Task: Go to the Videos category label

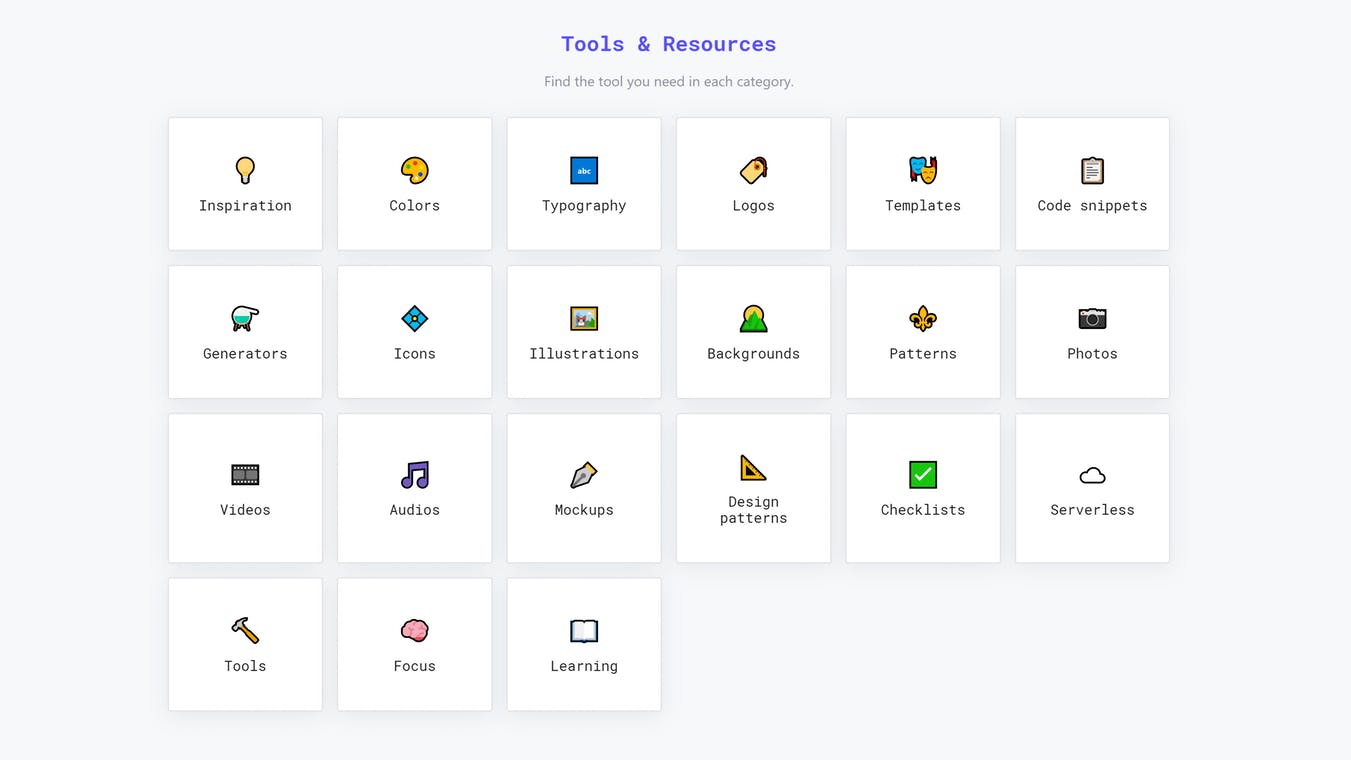Action: (x=245, y=510)
